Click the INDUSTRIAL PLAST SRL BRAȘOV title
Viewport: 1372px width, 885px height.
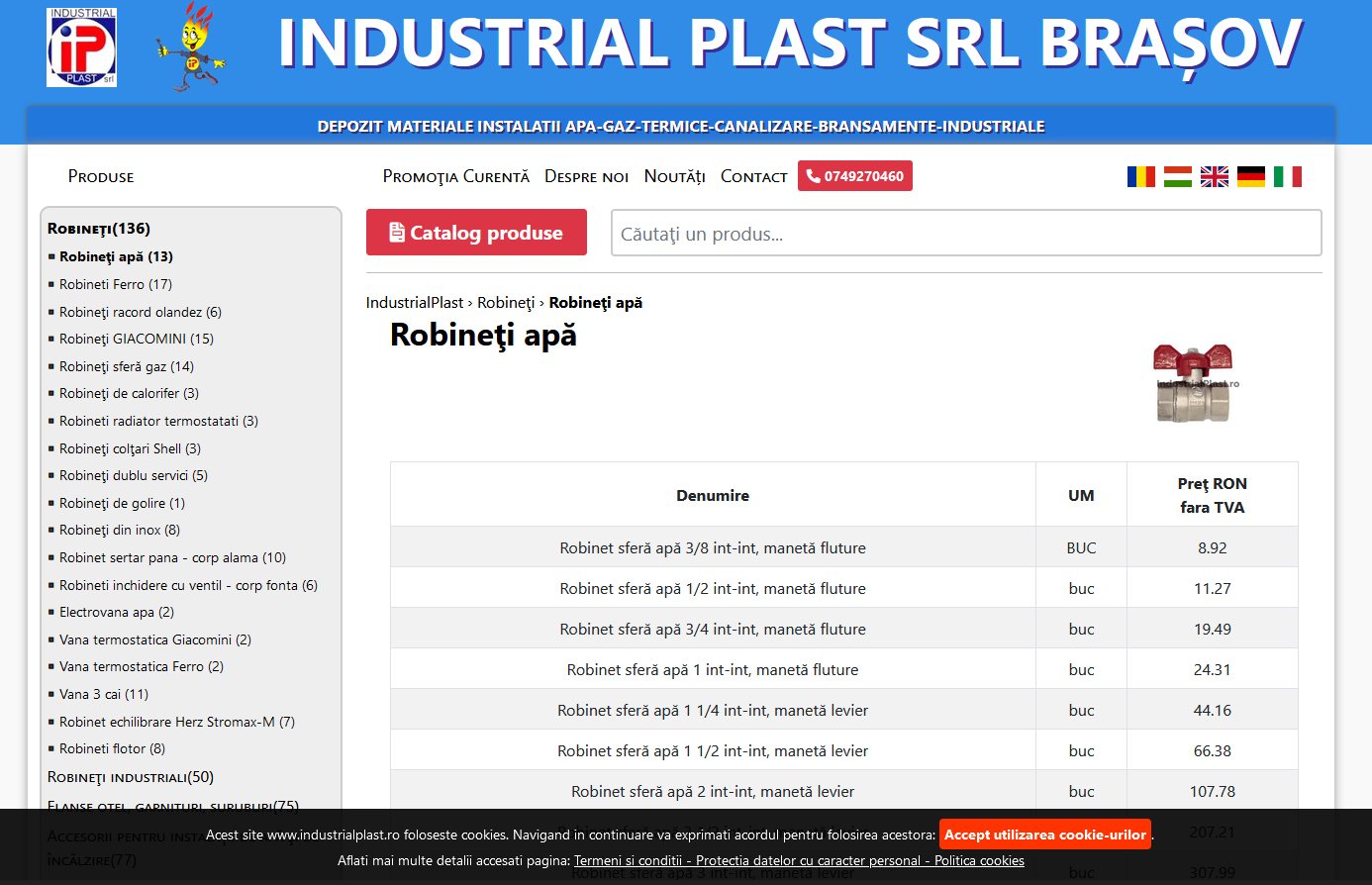click(790, 44)
